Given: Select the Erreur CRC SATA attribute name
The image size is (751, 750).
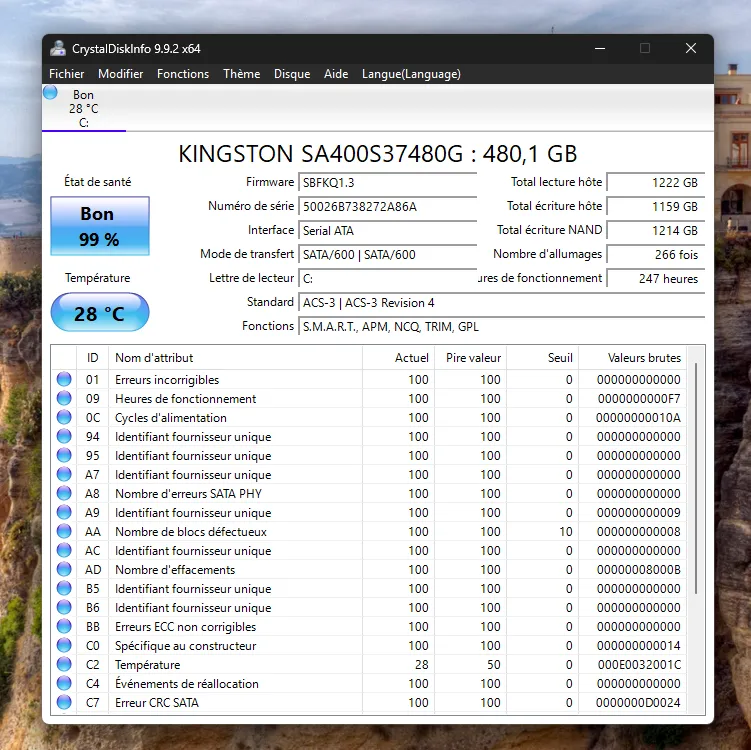Looking at the screenshot, I should (157, 703).
